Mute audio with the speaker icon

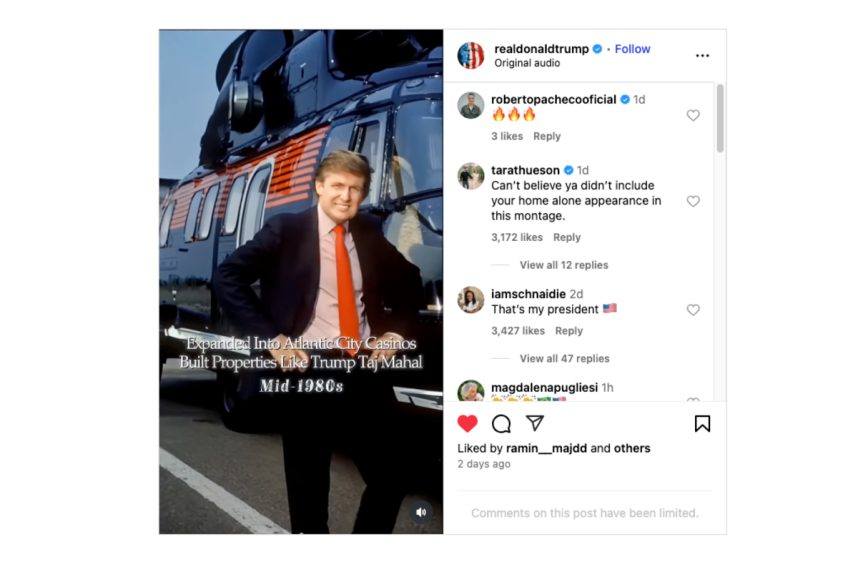click(421, 512)
